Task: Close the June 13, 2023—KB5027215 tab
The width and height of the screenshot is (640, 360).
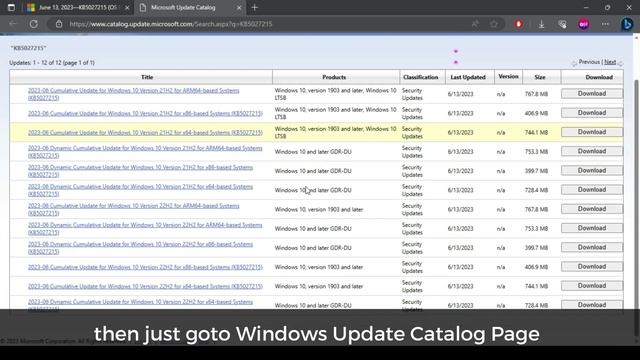Action: click(x=127, y=8)
